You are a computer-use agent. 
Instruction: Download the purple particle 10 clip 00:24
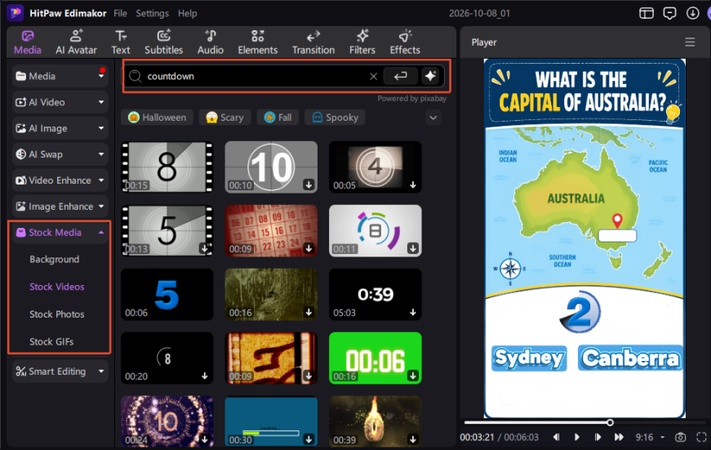pyautogui.click(x=205, y=440)
